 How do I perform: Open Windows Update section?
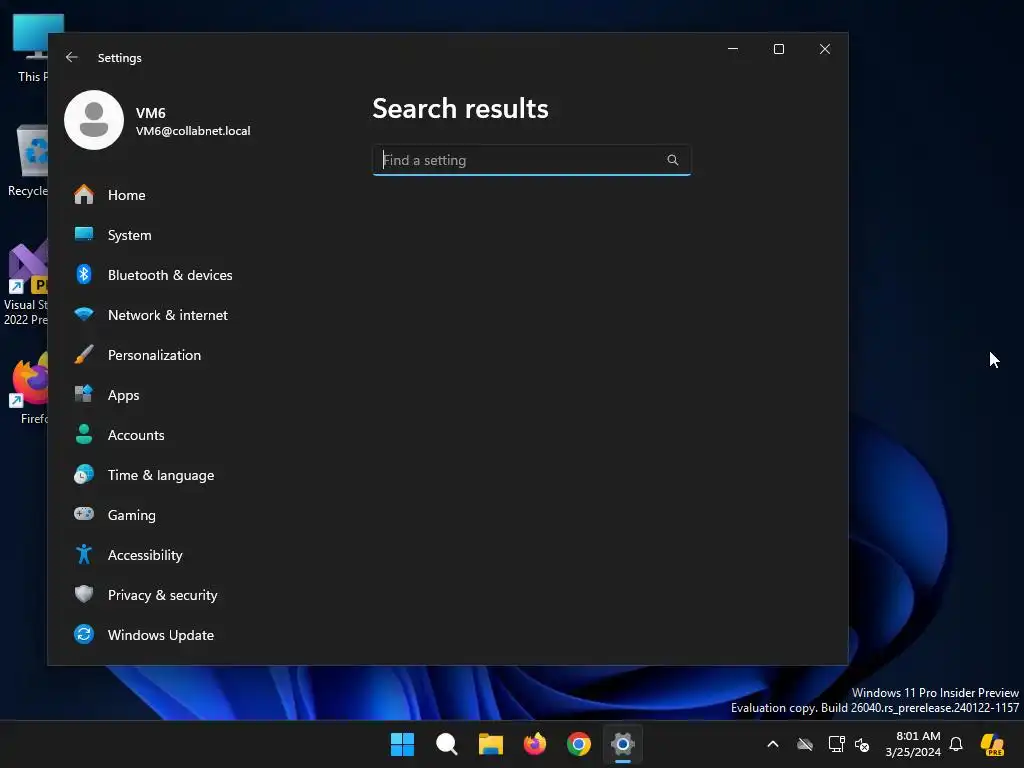tap(161, 635)
